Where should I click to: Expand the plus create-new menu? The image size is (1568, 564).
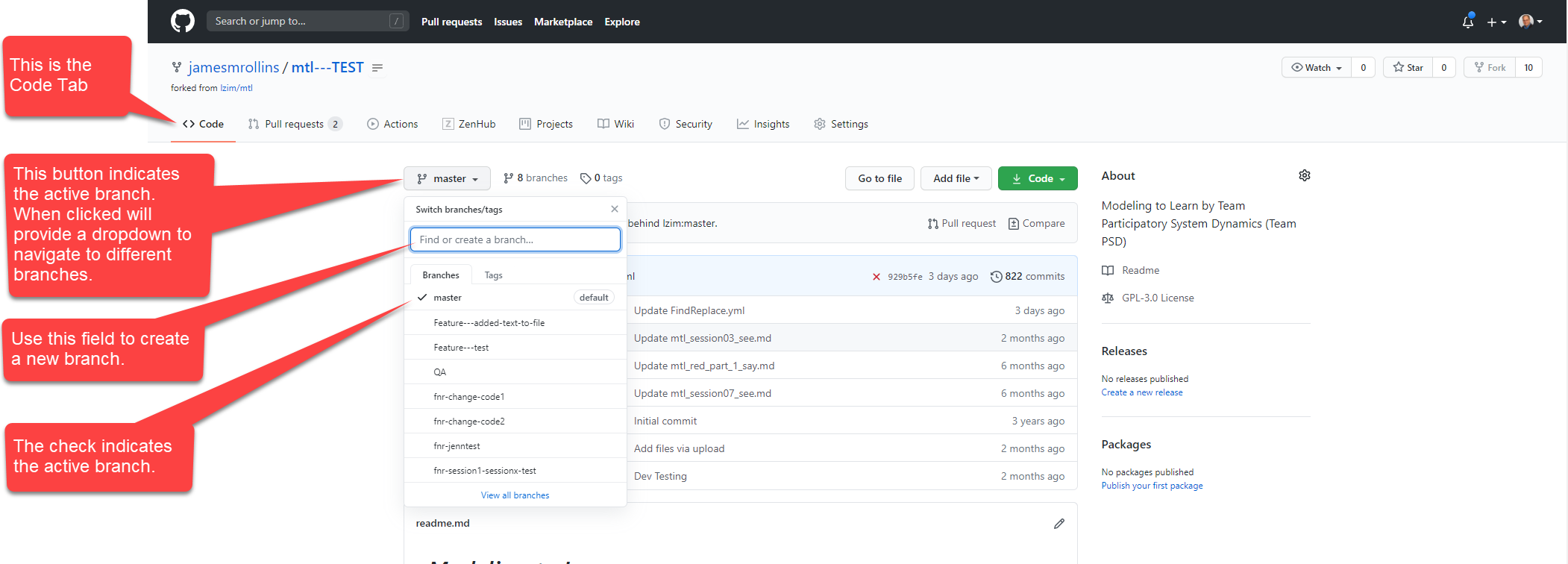[x=1496, y=22]
